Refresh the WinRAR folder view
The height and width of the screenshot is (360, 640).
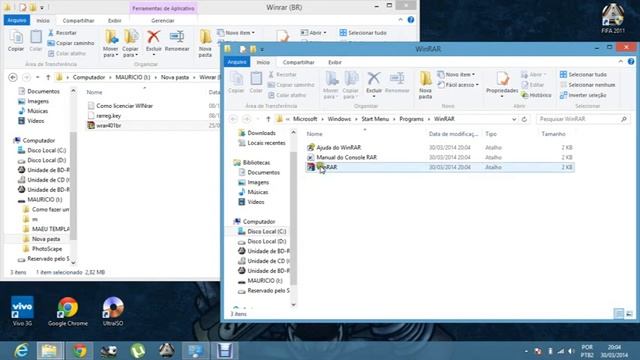pos(524,119)
